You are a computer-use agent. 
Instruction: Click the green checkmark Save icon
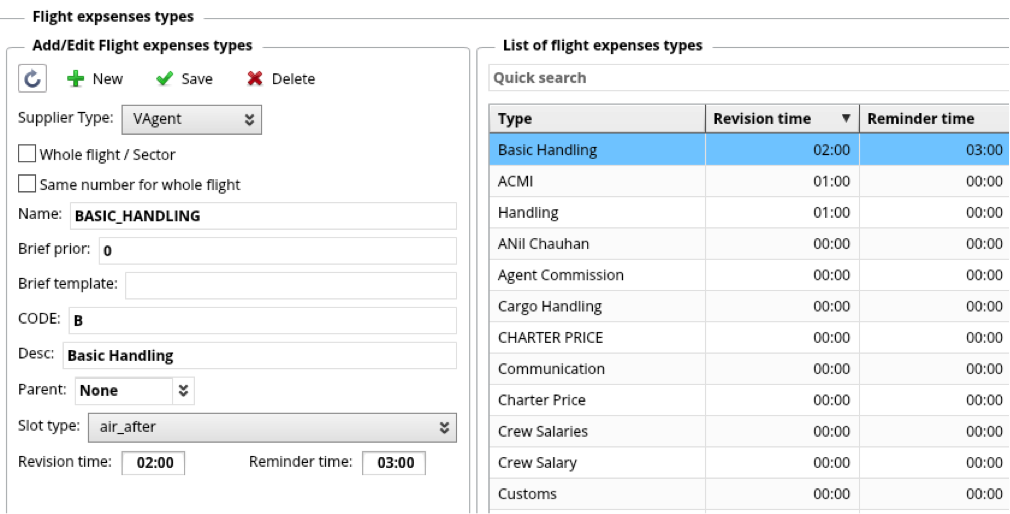(165, 79)
